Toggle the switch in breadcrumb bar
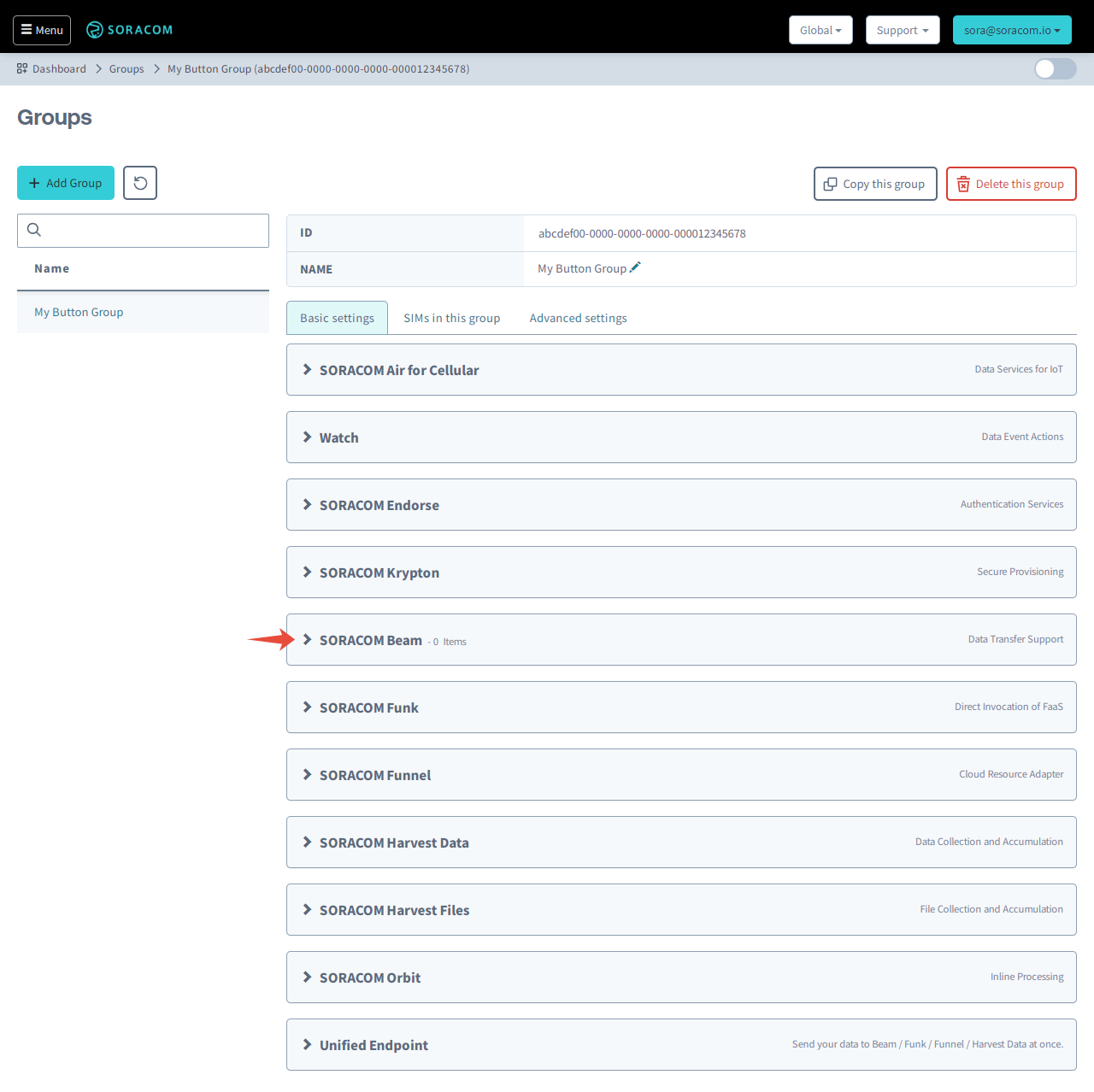 tap(1055, 69)
